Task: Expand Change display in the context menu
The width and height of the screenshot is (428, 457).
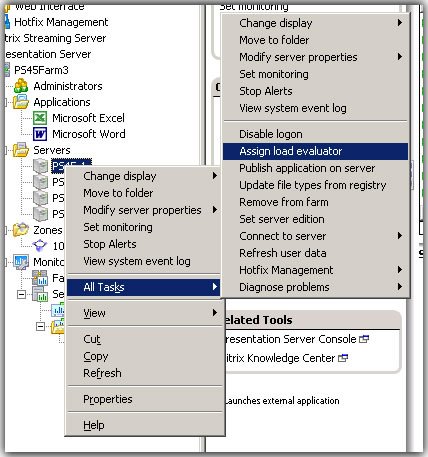Action: (x=144, y=176)
